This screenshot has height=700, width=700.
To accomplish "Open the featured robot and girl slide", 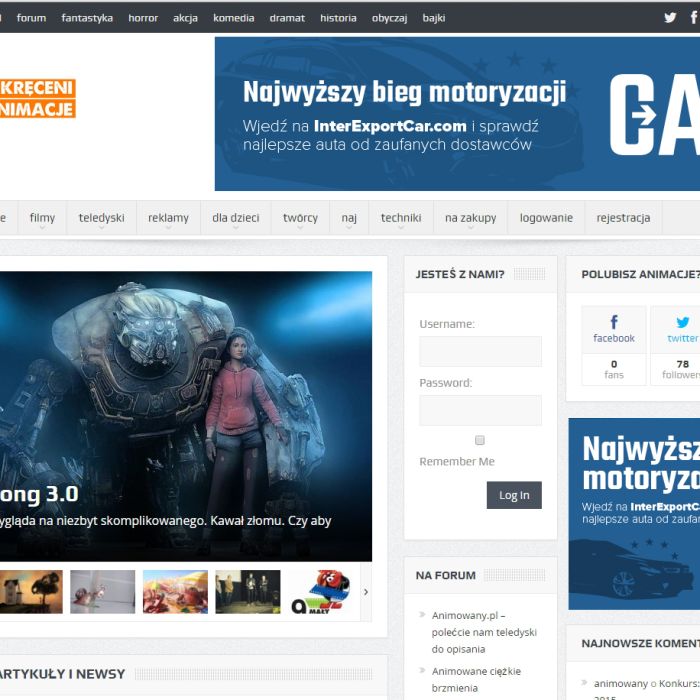I will (186, 416).
